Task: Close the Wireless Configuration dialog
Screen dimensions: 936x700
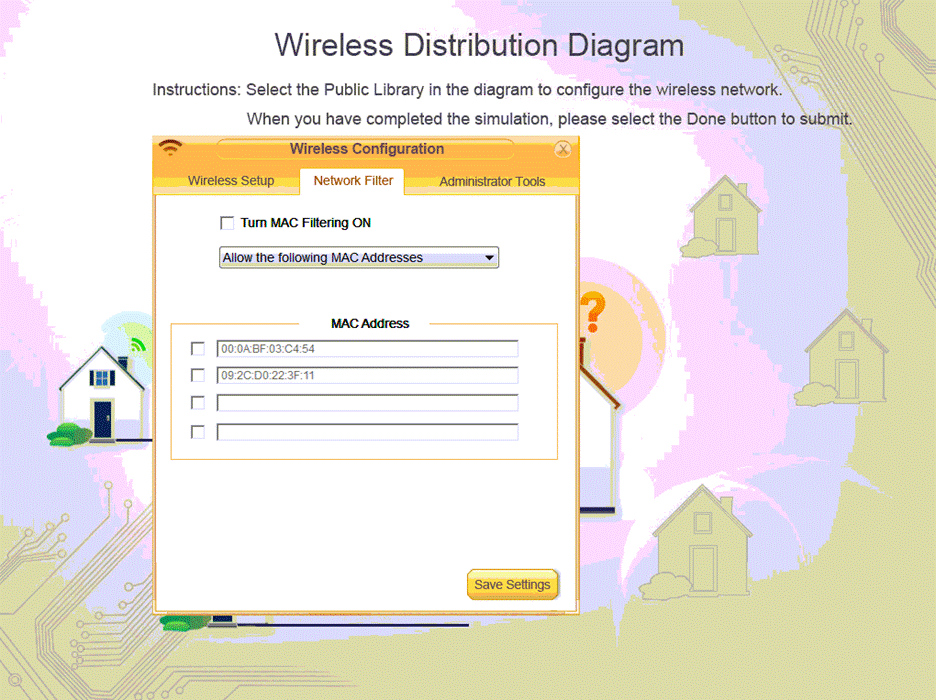Action: point(563,149)
